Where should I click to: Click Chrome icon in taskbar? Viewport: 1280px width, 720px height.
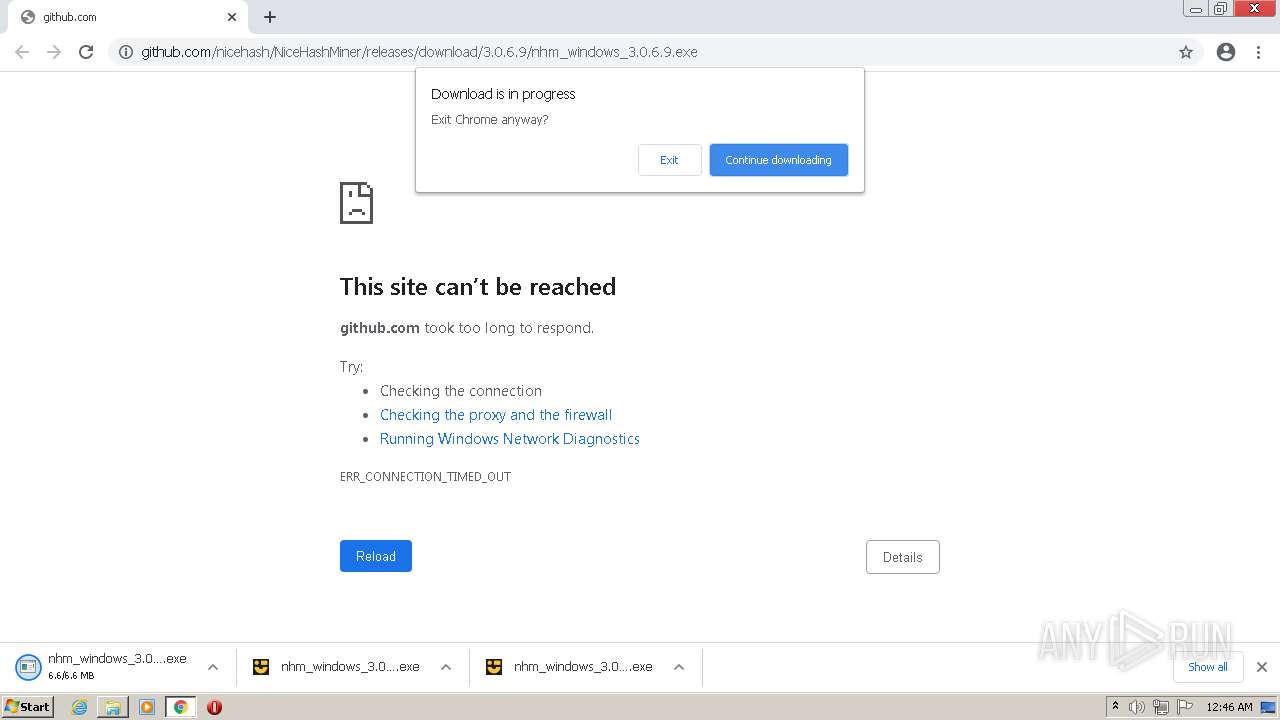180,707
